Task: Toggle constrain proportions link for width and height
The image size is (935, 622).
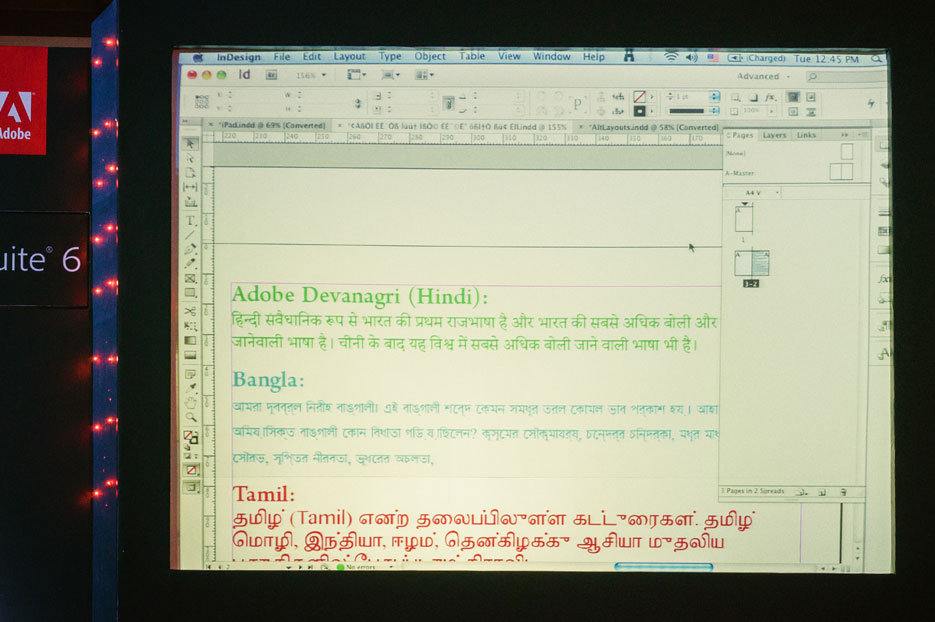Action: pos(358,103)
